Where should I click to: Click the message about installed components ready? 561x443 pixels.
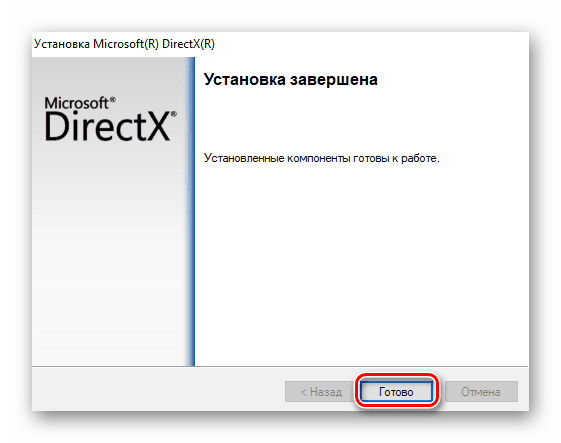click(x=321, y=158)
